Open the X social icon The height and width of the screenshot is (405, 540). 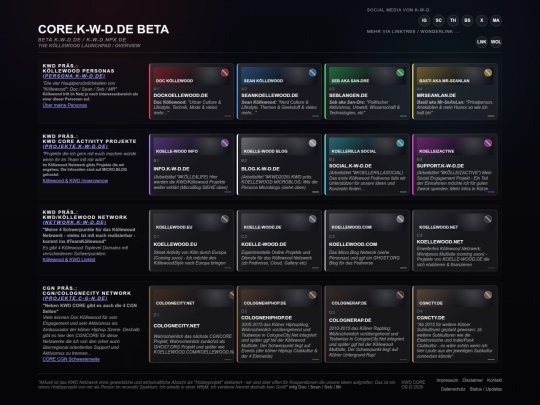(x=481, y=21)
